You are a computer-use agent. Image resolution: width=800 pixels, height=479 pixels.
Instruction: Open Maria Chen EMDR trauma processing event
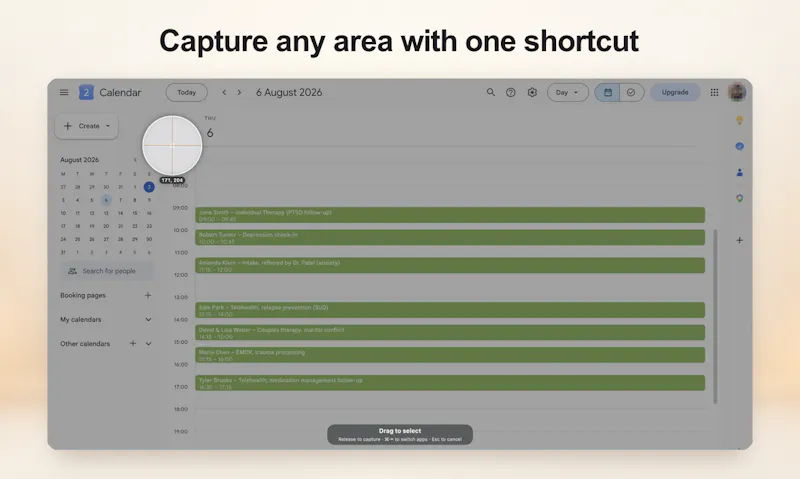click(x=450, y=355)
